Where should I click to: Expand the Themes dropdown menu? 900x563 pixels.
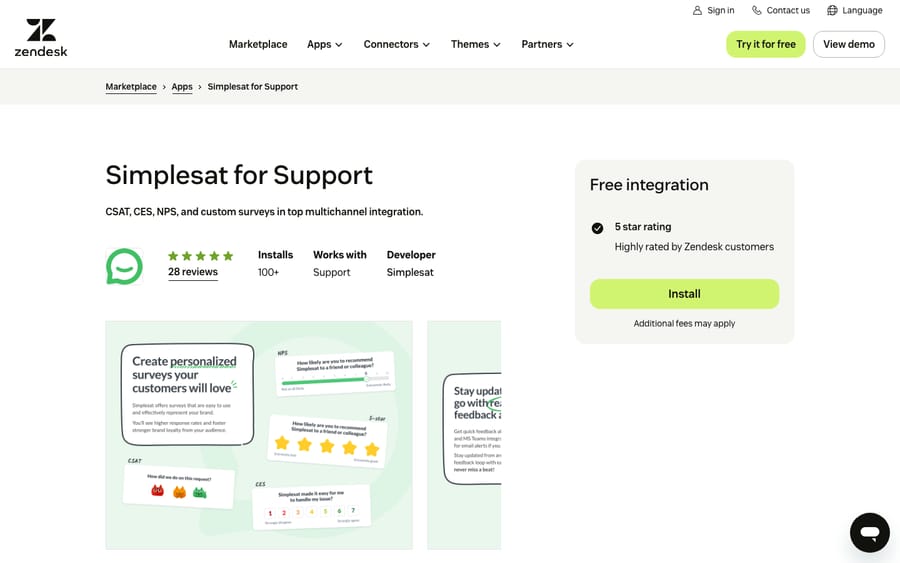476,44
